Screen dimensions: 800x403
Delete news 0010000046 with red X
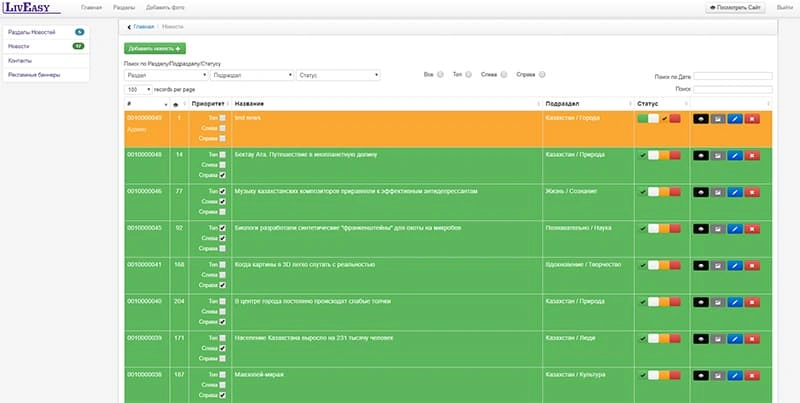752,192
